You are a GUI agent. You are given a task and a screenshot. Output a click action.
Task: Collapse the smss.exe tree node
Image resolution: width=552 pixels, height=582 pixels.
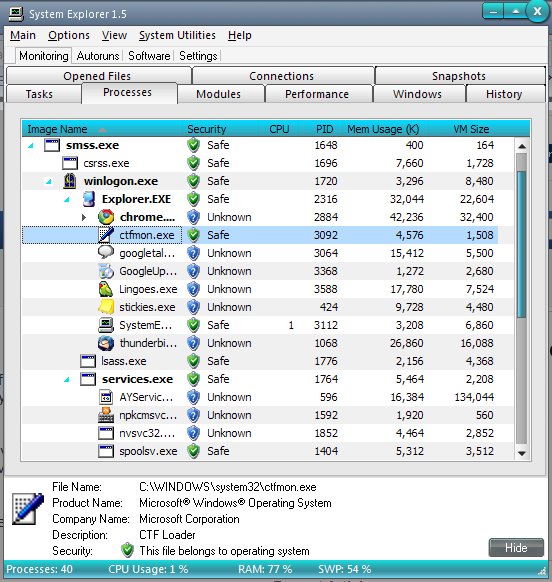click(x=31, y=146)
